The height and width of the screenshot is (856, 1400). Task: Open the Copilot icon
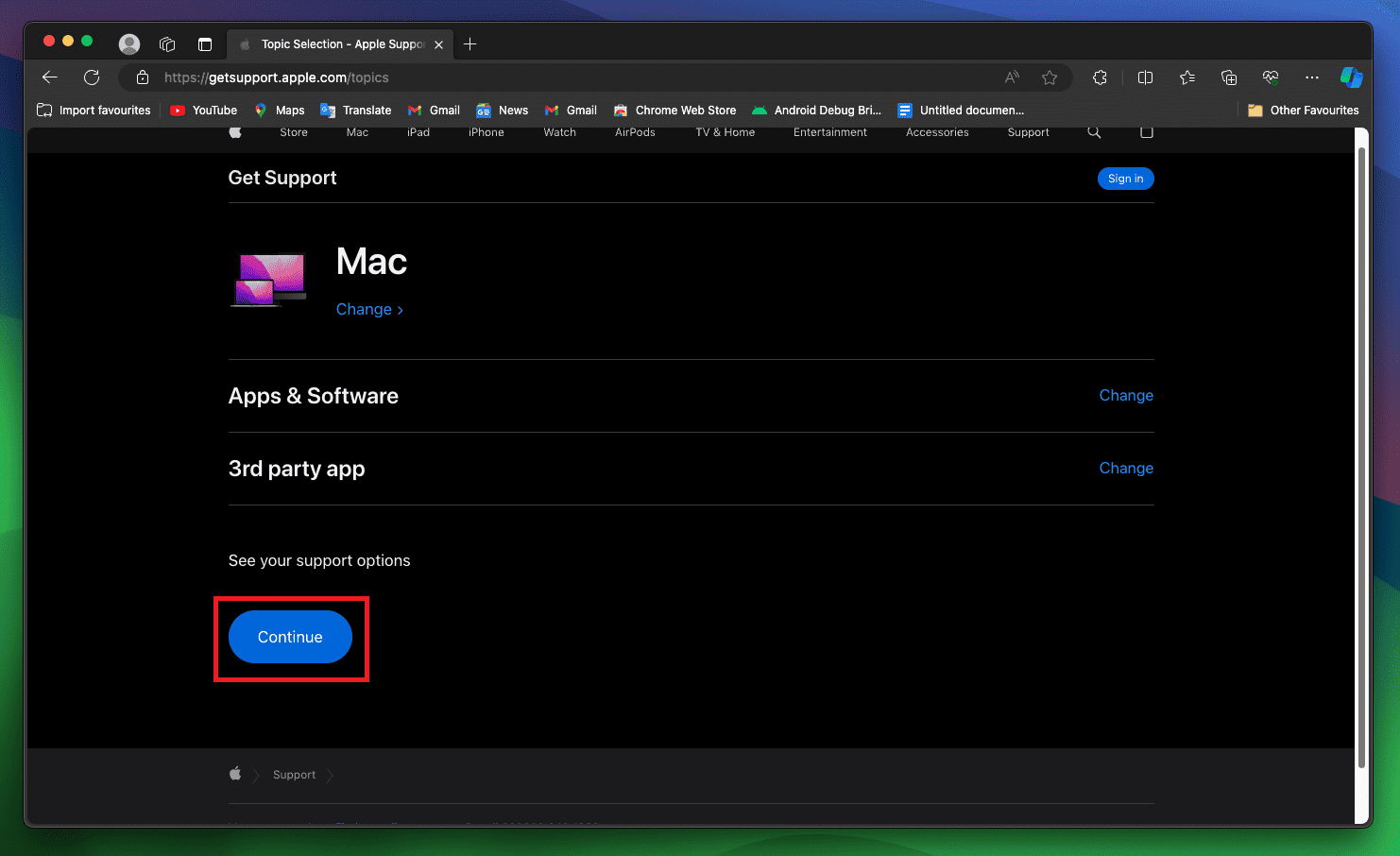[1352, 77]
